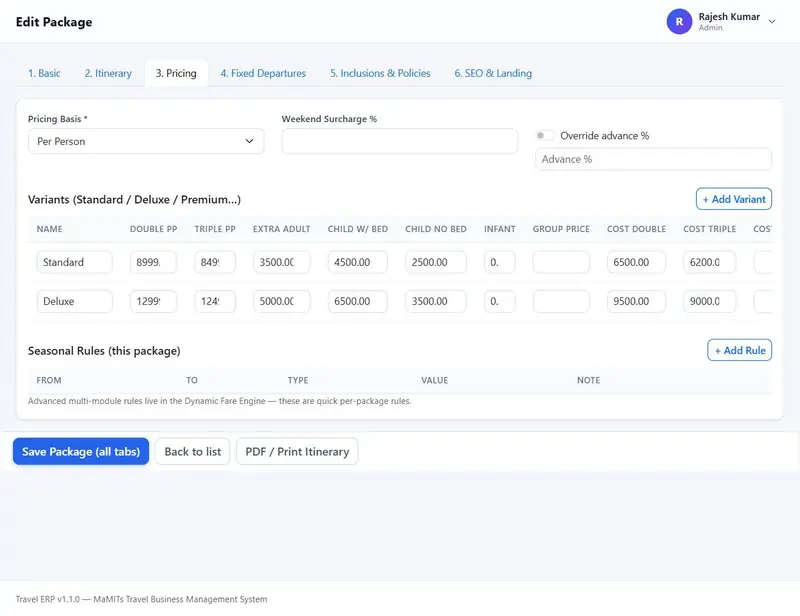
Task: Click Standard Cost Double field 6500.00
Action: pyautogui.click(x=636, y=262)
